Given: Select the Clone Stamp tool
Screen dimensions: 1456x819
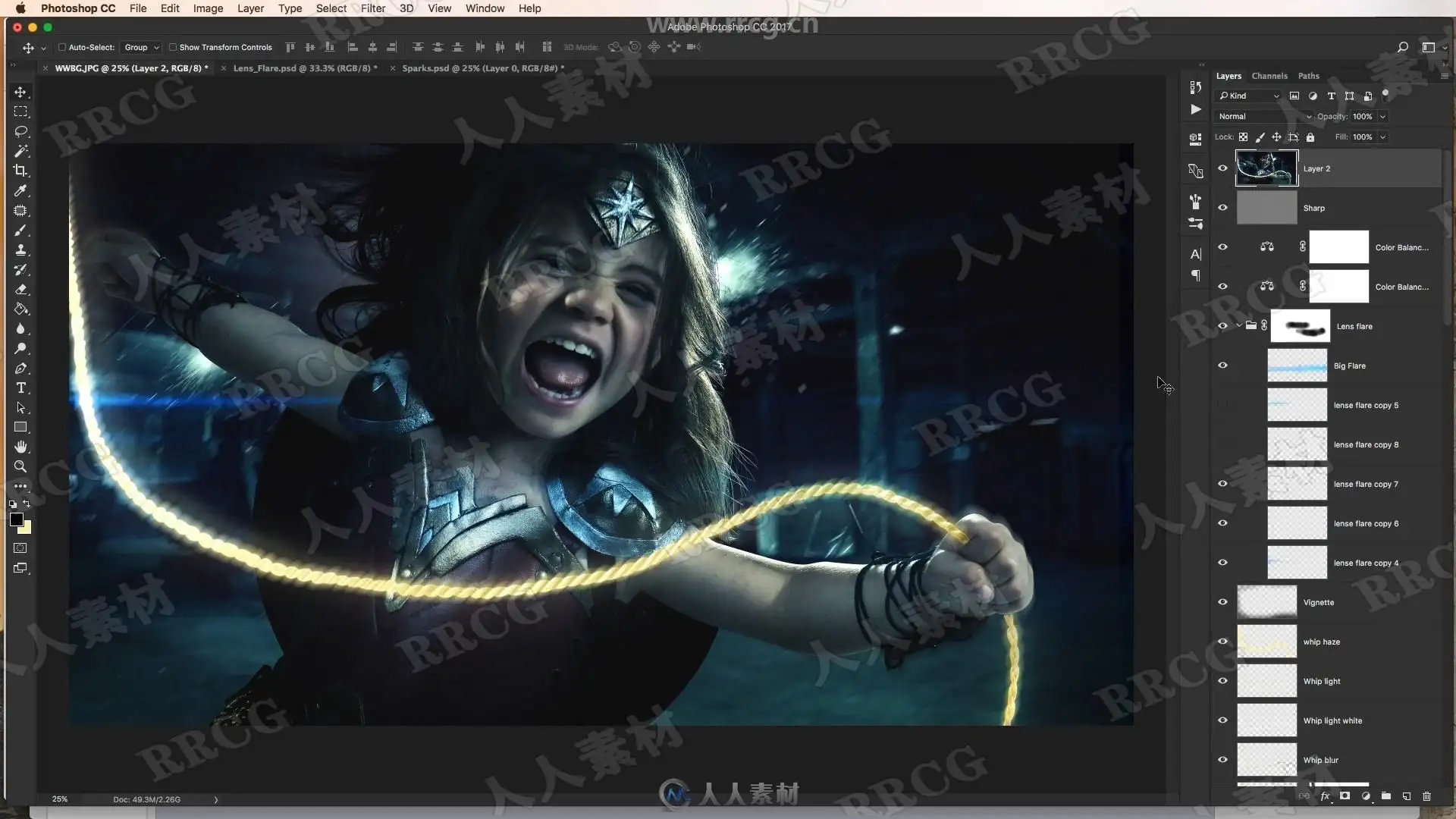Looking at the screenshot, I should tap(20, 249).
